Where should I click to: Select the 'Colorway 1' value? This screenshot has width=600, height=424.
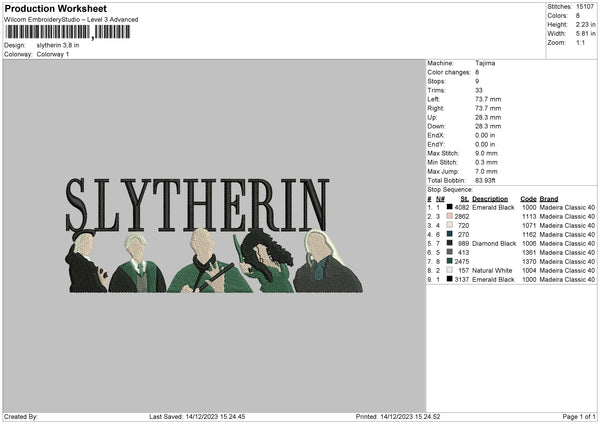(x=53, y=54)
